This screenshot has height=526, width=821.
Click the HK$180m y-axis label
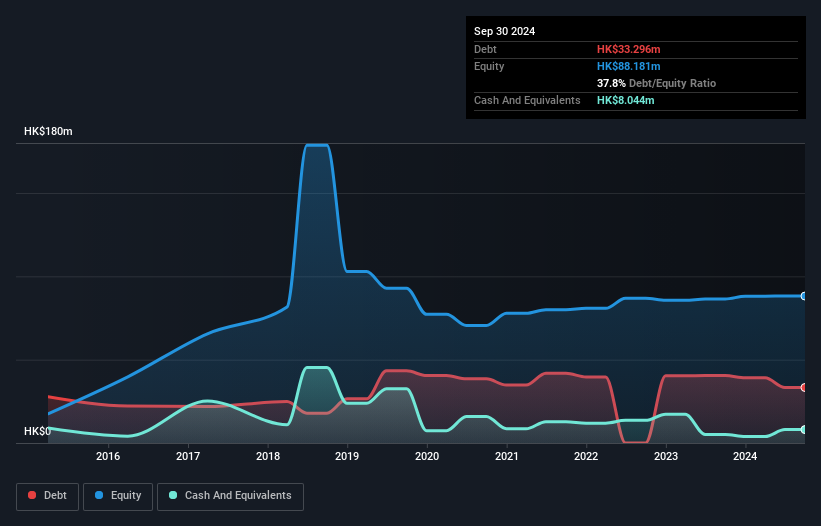(48, 131)
